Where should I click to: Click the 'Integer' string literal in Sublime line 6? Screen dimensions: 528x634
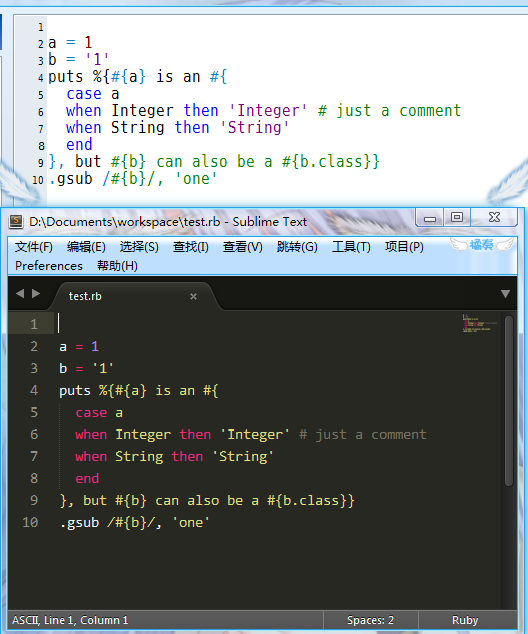coord(255,435)
